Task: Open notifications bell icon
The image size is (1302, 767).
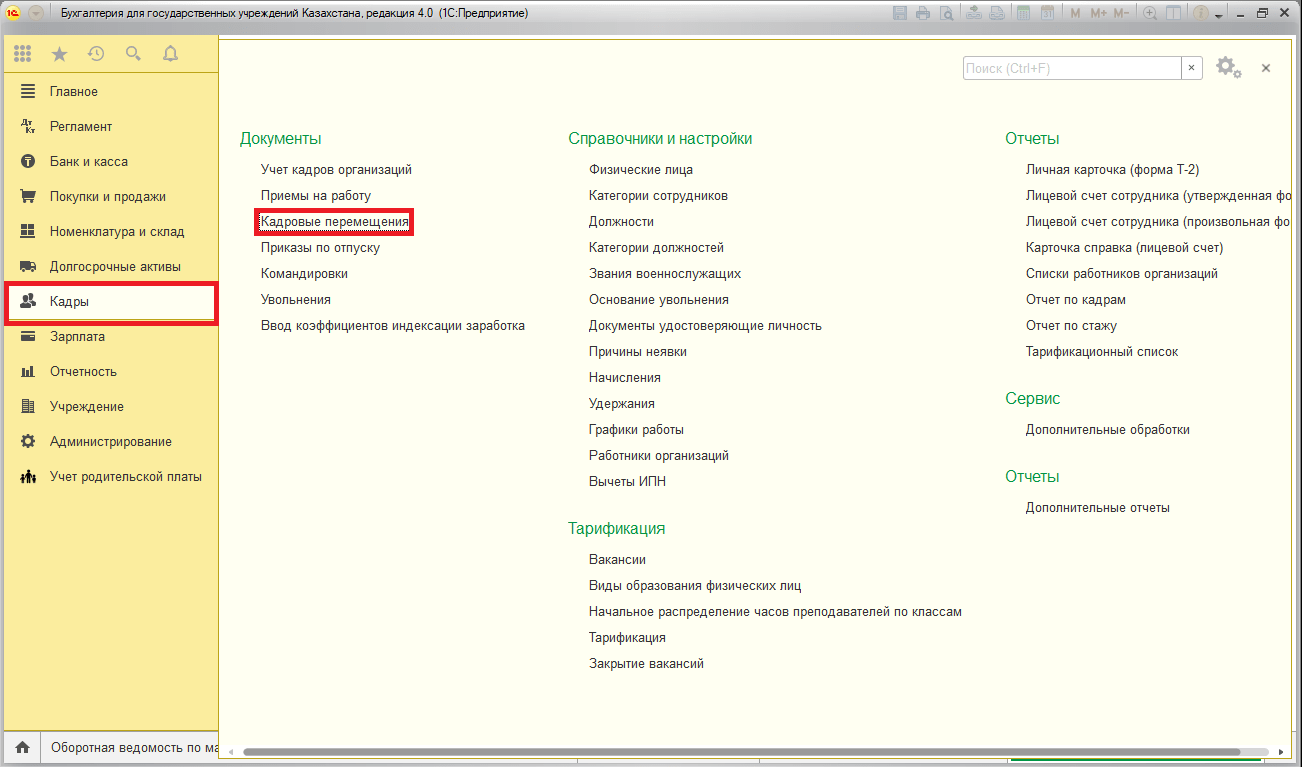Action: (x=170, y=54)
